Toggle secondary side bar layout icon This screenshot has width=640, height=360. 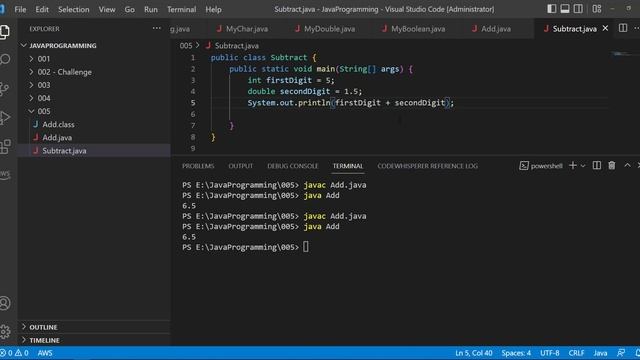click(578, 9)
